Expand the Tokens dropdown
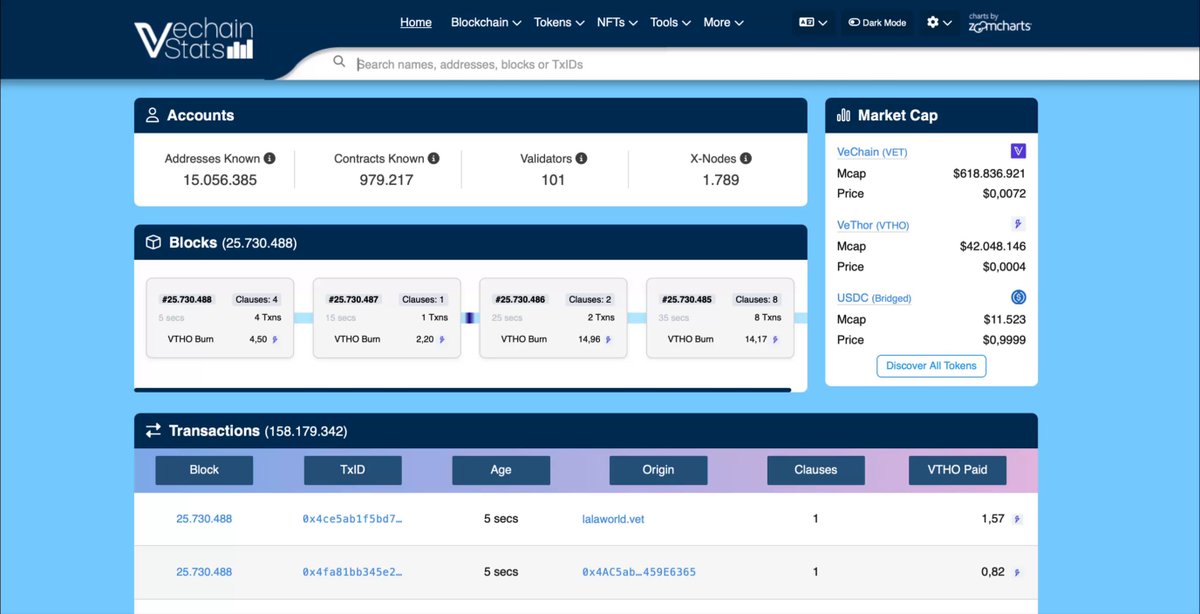 [x=559, y=22]
